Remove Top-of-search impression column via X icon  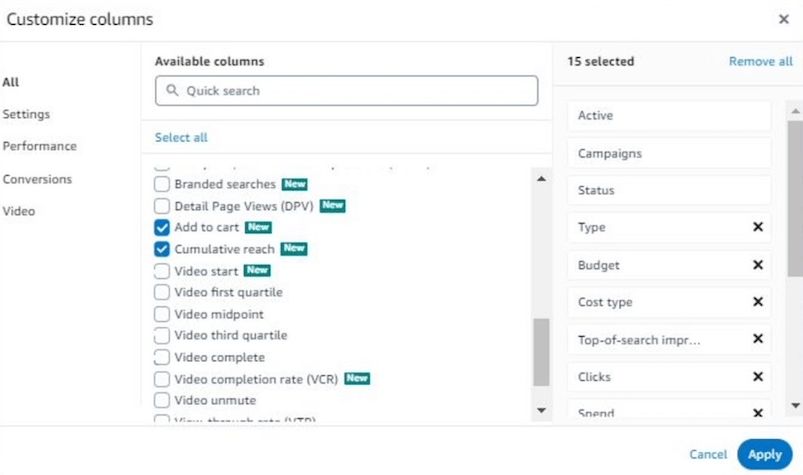[x=757, y=340]
